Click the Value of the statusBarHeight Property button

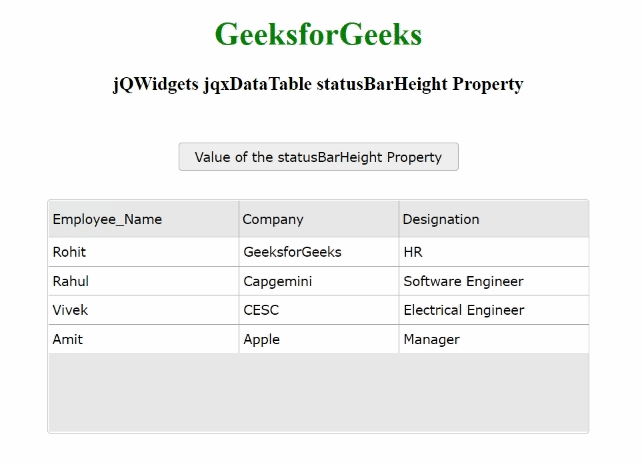pos(318,157)
